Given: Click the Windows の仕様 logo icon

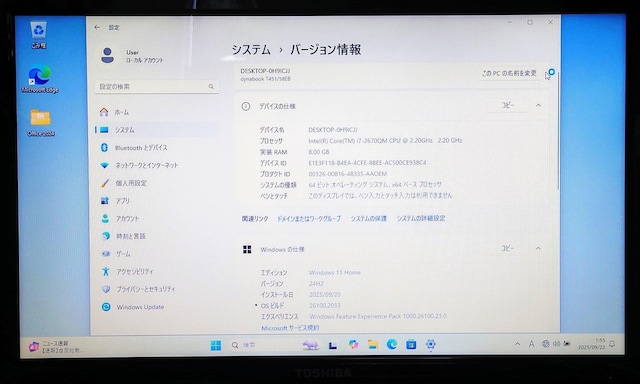Looking at the screenshot, I should coord(247,249).
